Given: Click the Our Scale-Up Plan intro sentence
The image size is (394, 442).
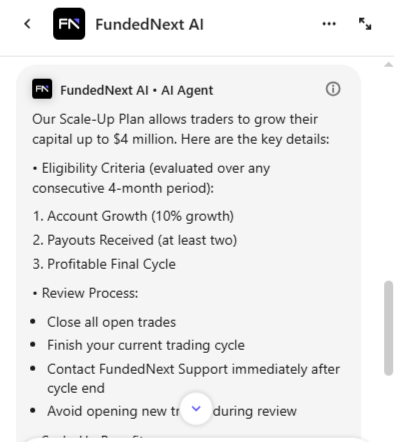Looking at the screenshot, I should click(181, 129).
